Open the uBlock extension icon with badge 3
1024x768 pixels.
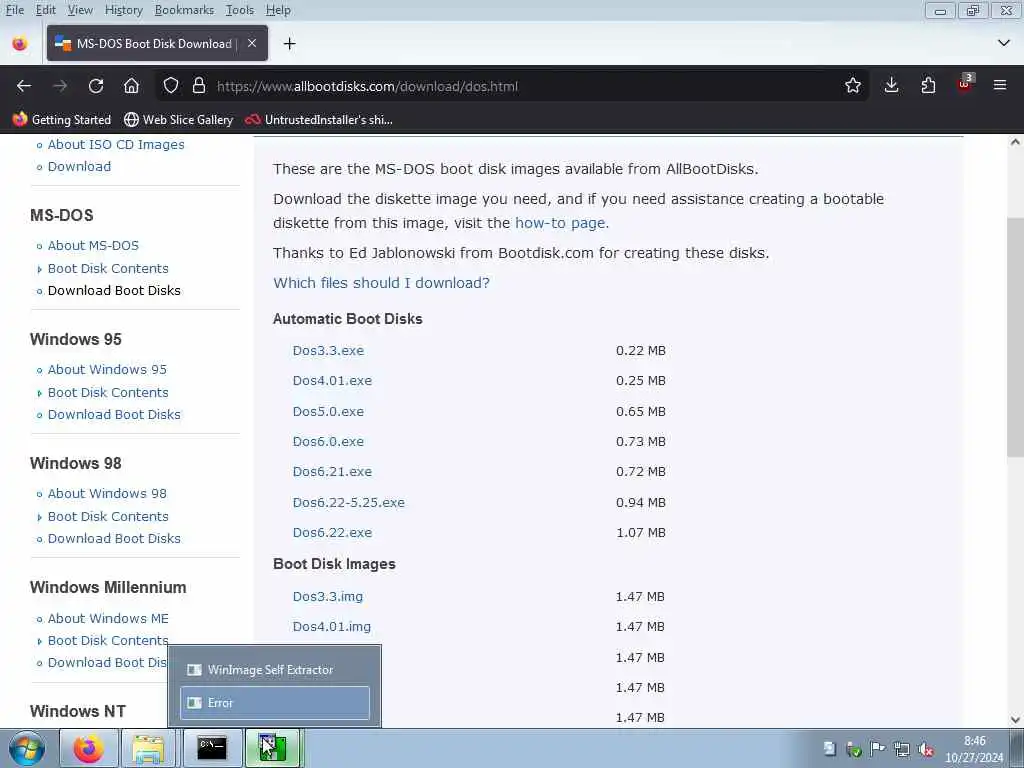(x=965, y=84)
